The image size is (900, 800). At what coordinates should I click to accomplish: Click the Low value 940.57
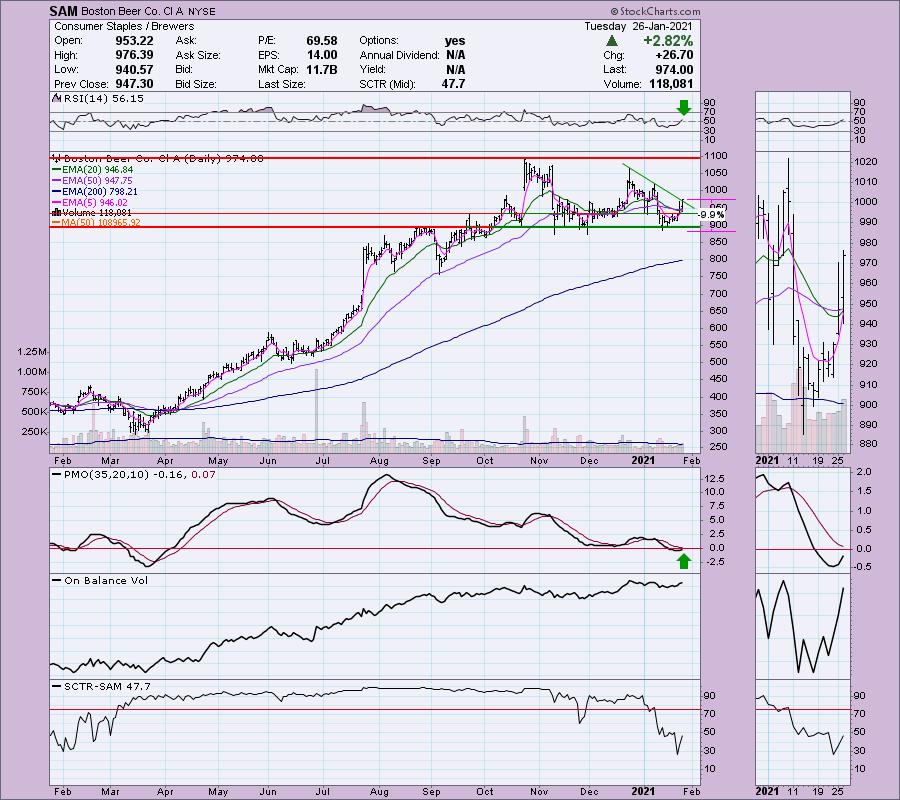pyautogui.click(x=134, y=69)
